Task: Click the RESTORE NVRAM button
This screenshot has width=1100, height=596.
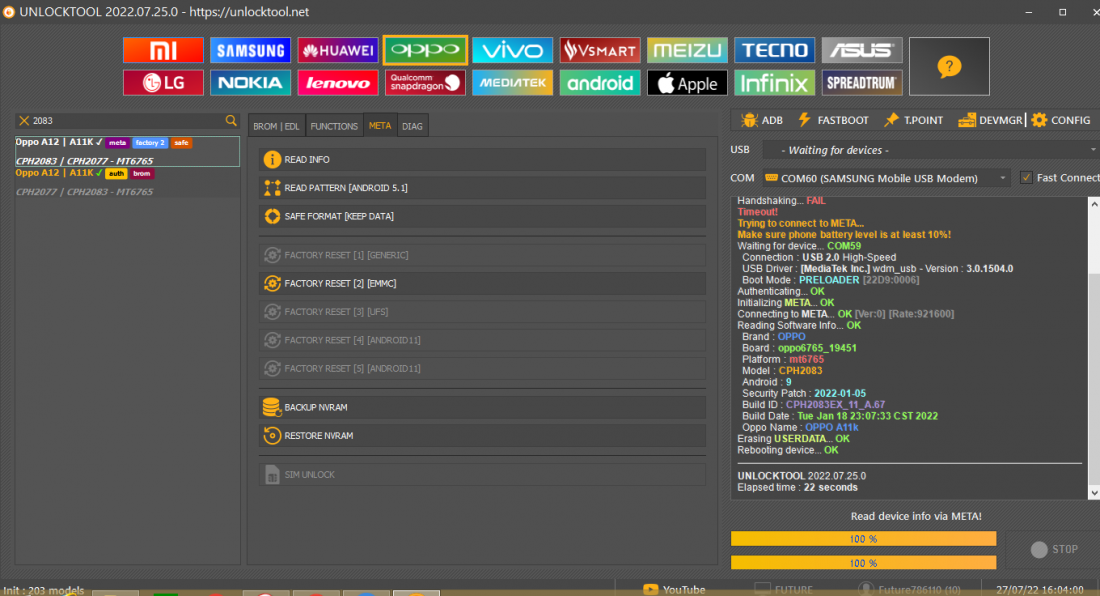Action: (x=483, y=435)
